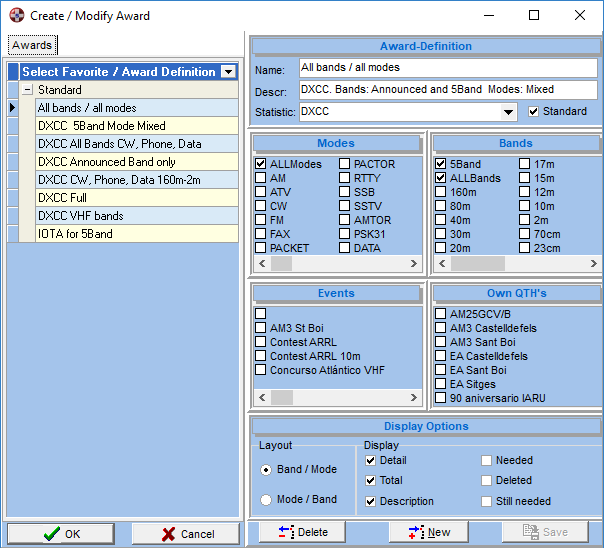
Task: Open the Select Favorite / Award Definition dropdown
Action: [x=228, y=72]
